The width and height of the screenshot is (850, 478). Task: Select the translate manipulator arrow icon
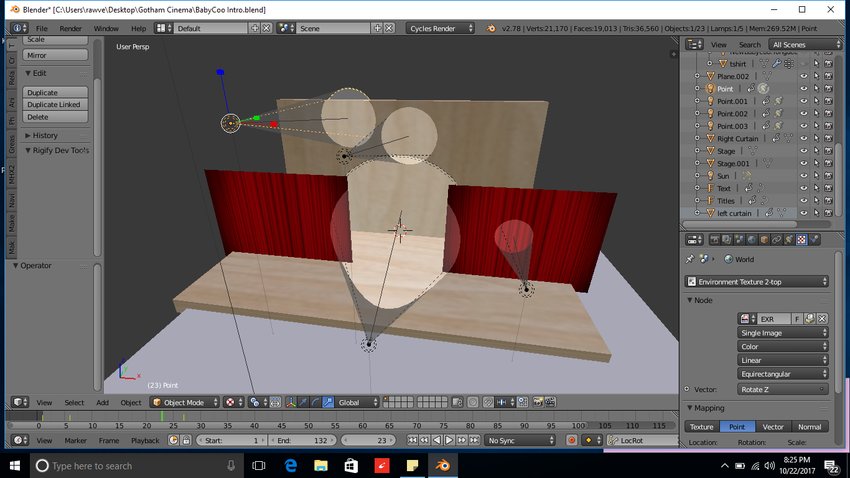click(303, 402)
